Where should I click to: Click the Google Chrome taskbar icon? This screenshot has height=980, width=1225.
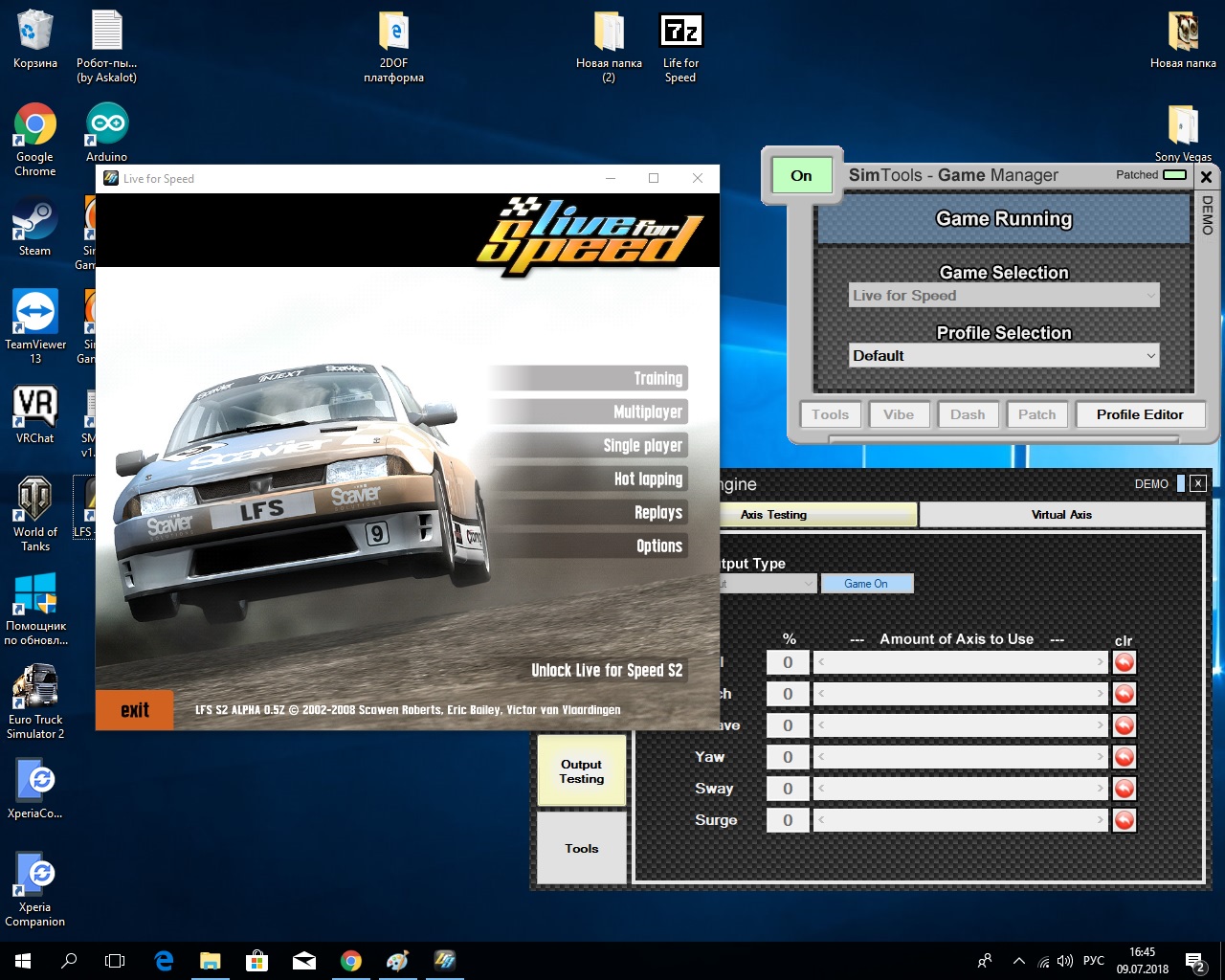(351, 961)
